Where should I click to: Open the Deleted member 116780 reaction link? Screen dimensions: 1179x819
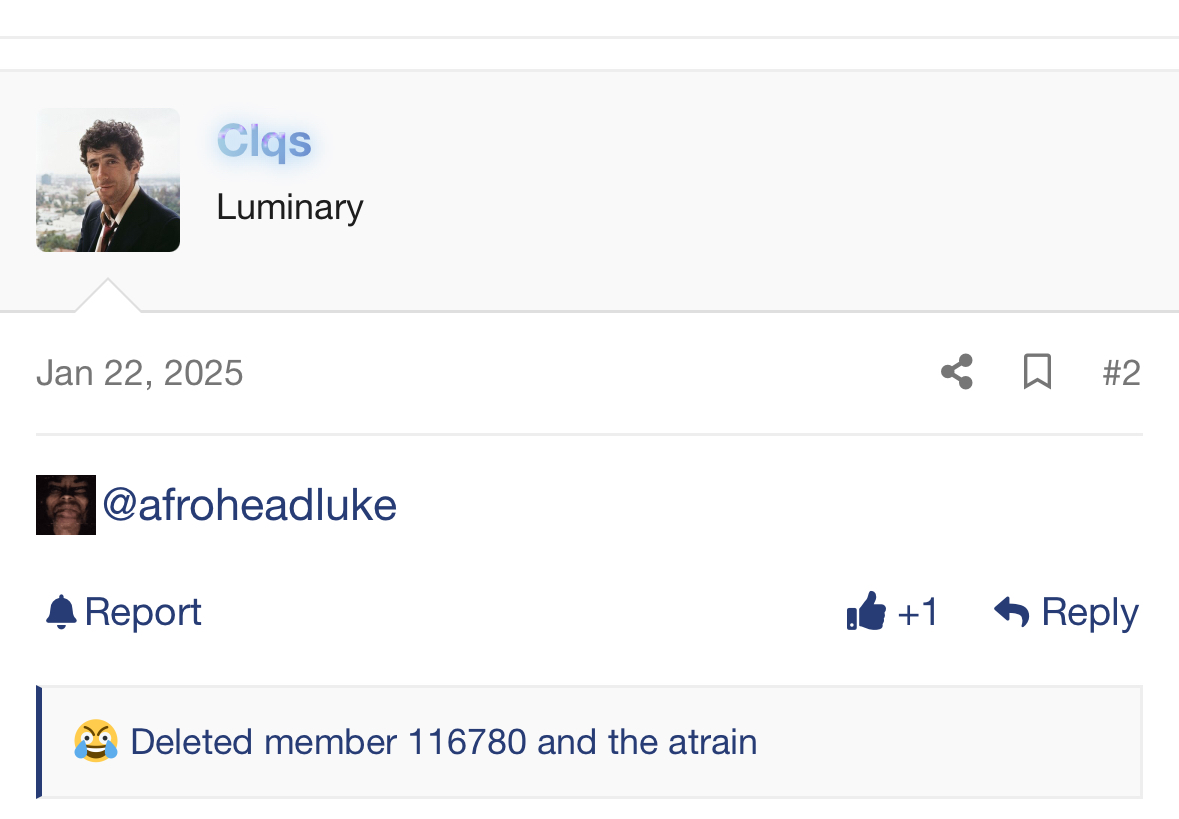click(x=328, y=742)
